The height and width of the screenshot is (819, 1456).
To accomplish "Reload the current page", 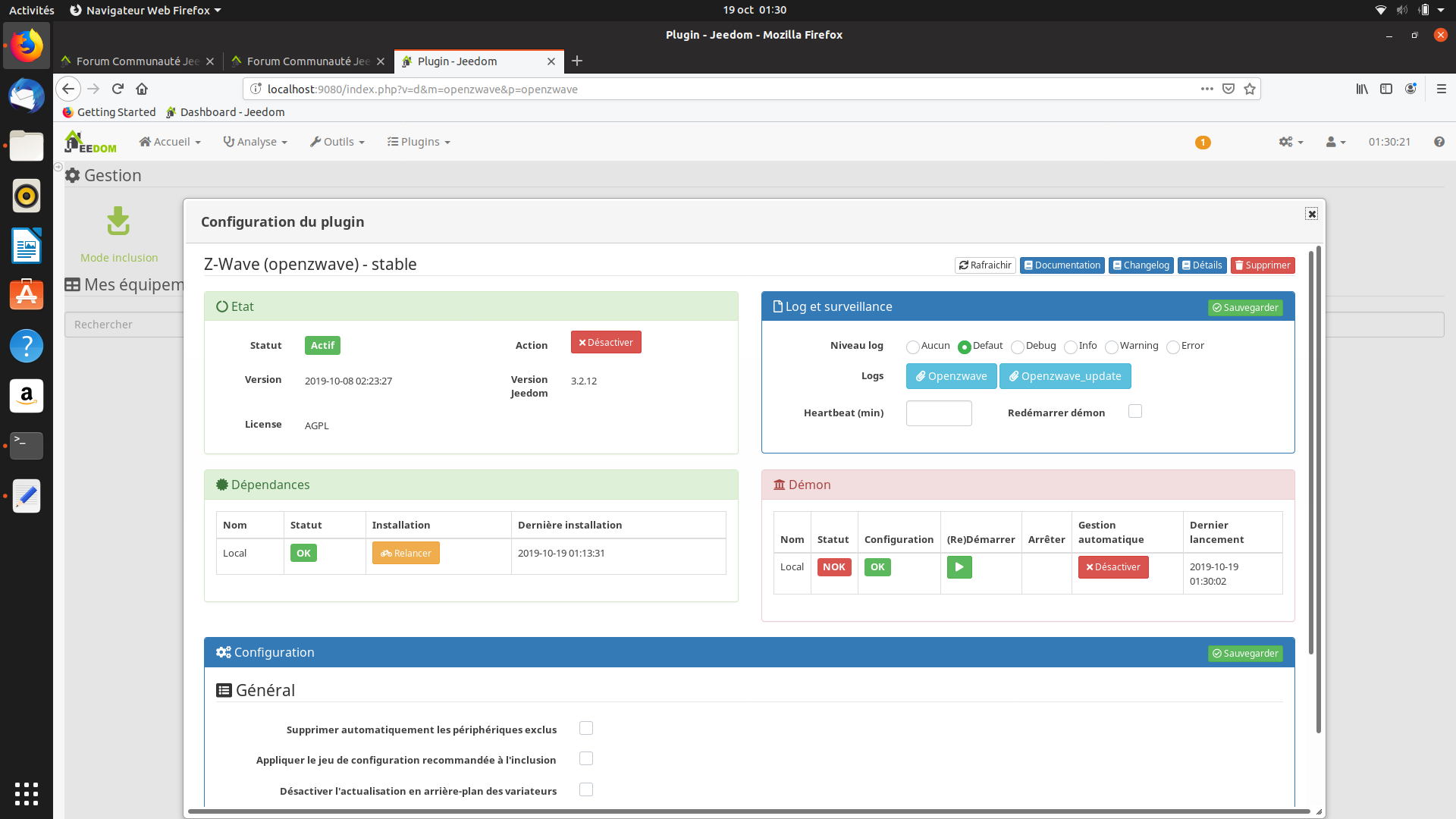I will (x=118, y=89).
